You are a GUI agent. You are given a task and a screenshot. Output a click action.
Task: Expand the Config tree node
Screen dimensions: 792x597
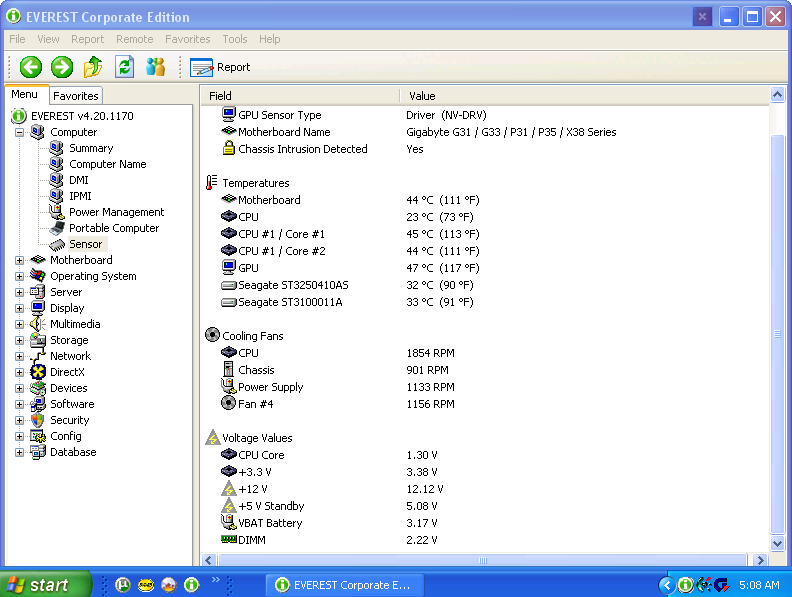tap(19, 436)
